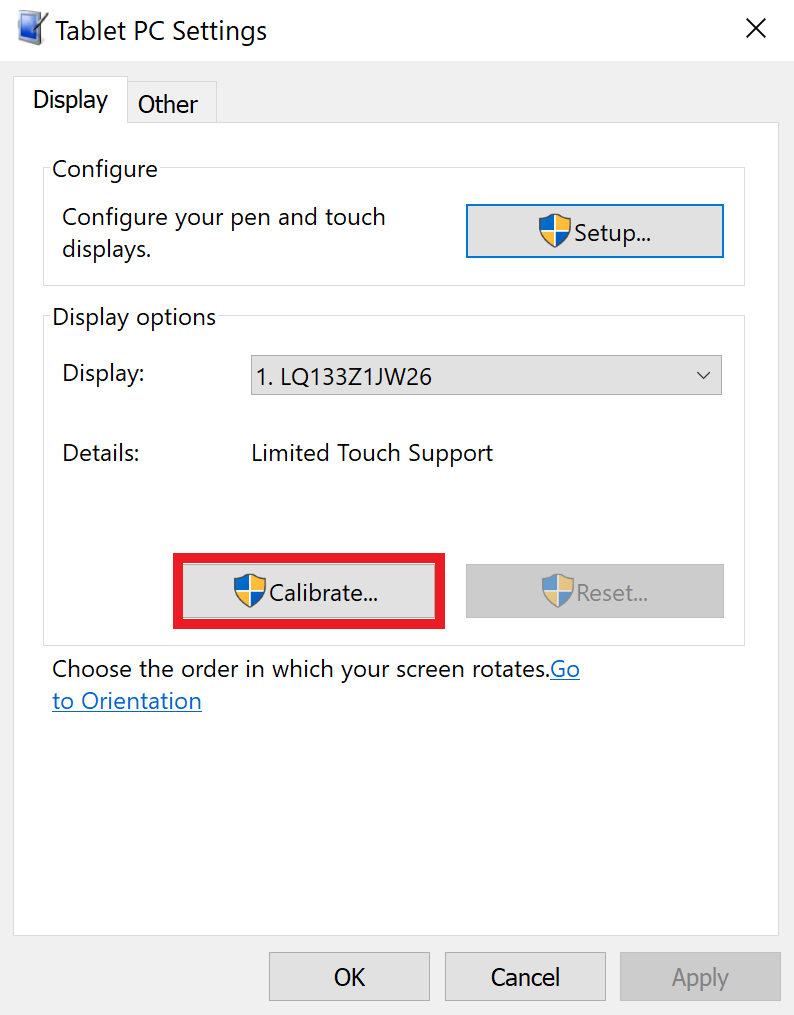Dismiss the dialog with Cancel
The width and height of the screenshot is (794, 1015).
[524, 976]
